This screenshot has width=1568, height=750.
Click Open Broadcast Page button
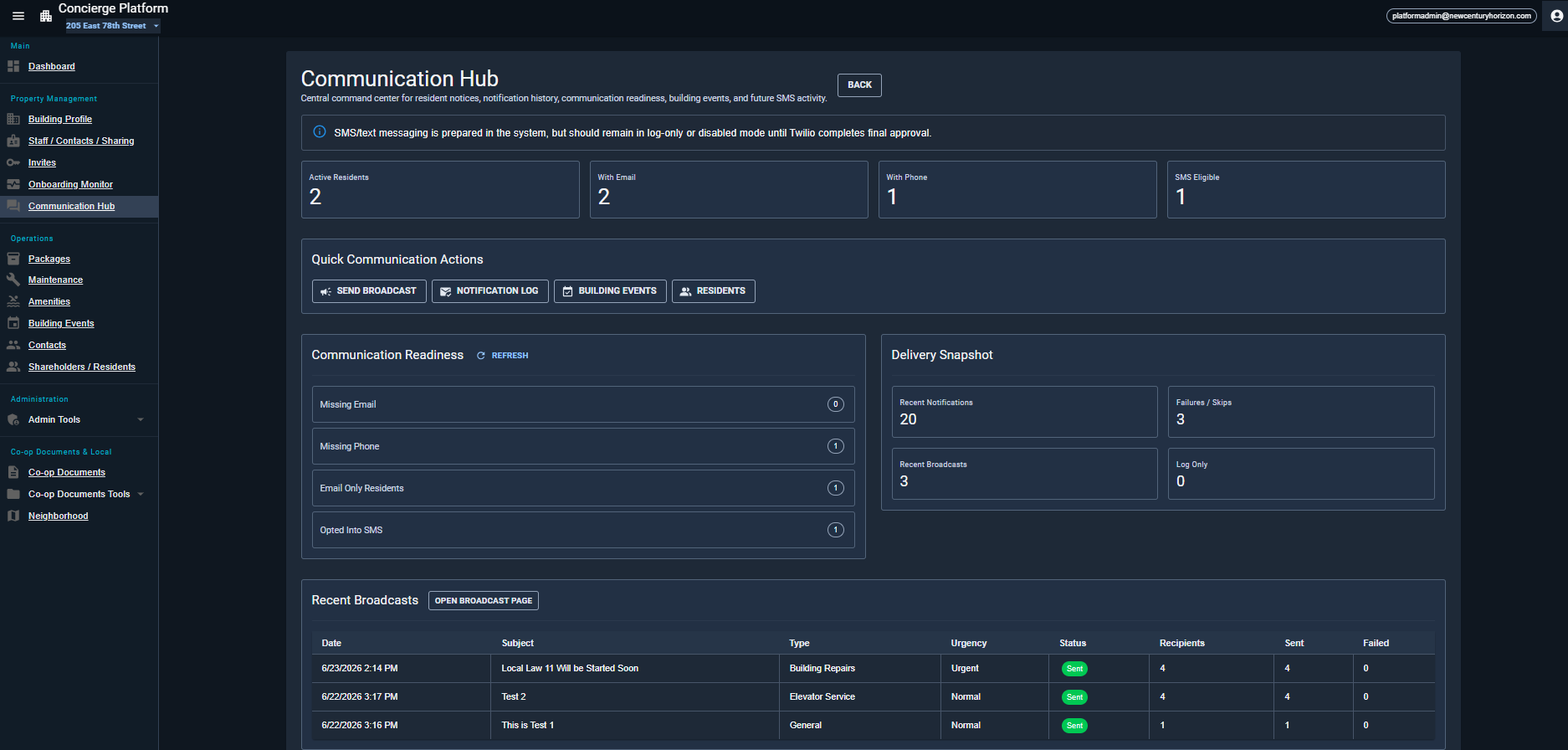(x=484, y=601)
